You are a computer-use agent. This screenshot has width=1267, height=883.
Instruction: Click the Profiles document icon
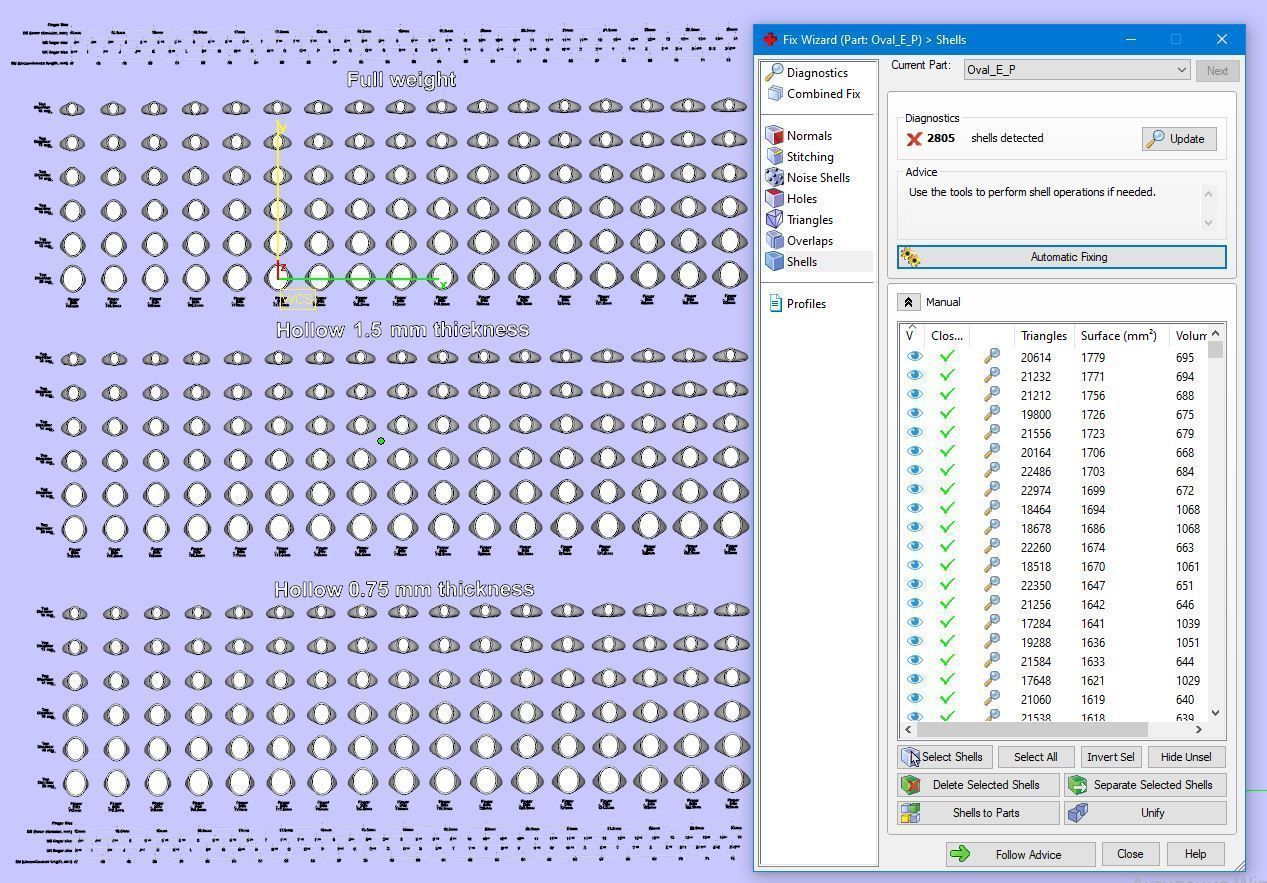pos(775,304)
